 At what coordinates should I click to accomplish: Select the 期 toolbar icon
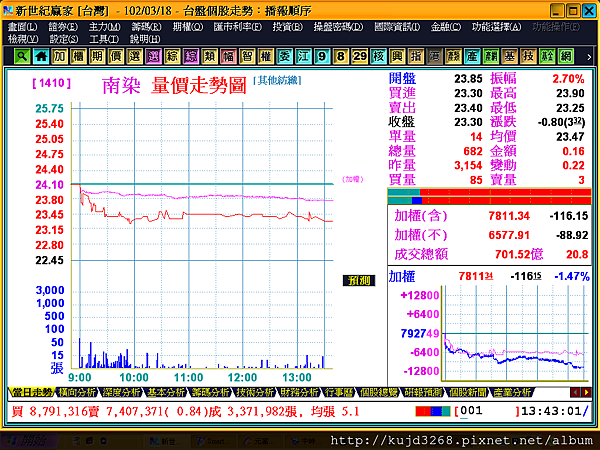(97, 57)
